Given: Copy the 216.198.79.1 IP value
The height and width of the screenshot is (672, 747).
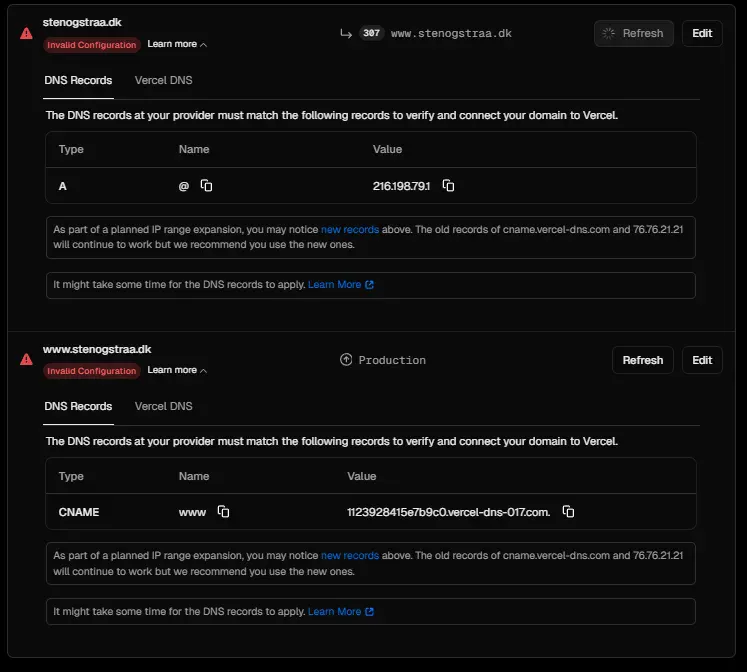Looking at the screenshot, I should (449, 185).
